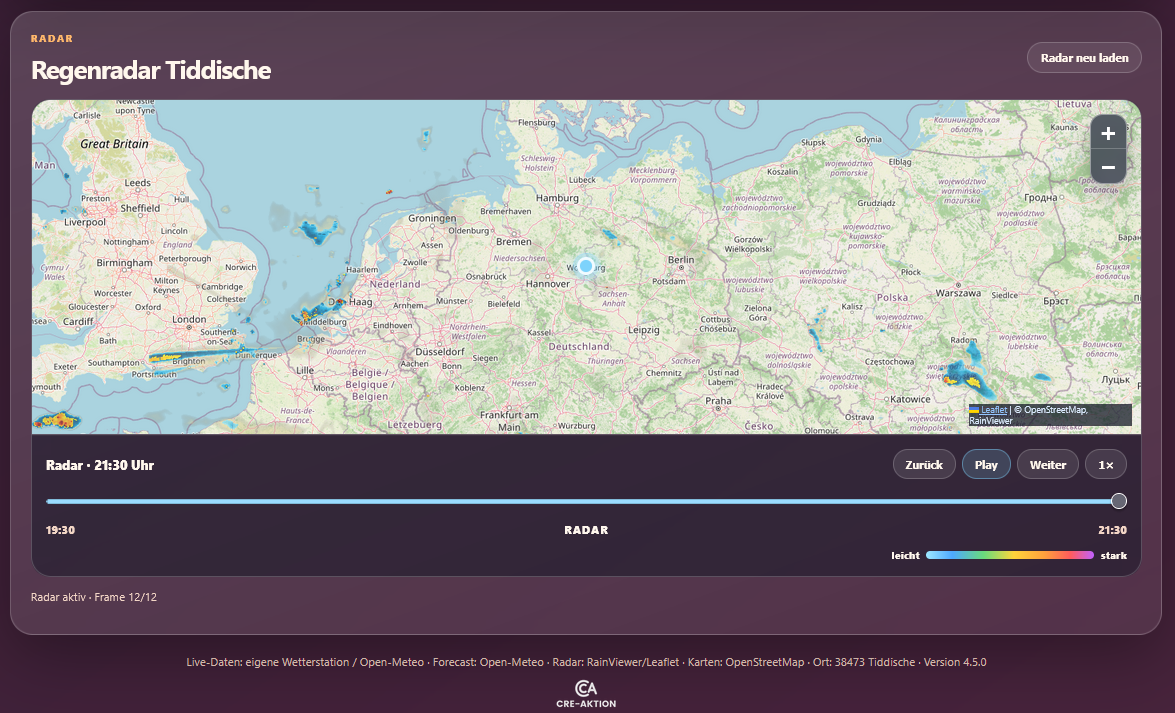Click the Praha label on the map
The height and width of the screenshot is (713, 1175).
pos(718,400)
